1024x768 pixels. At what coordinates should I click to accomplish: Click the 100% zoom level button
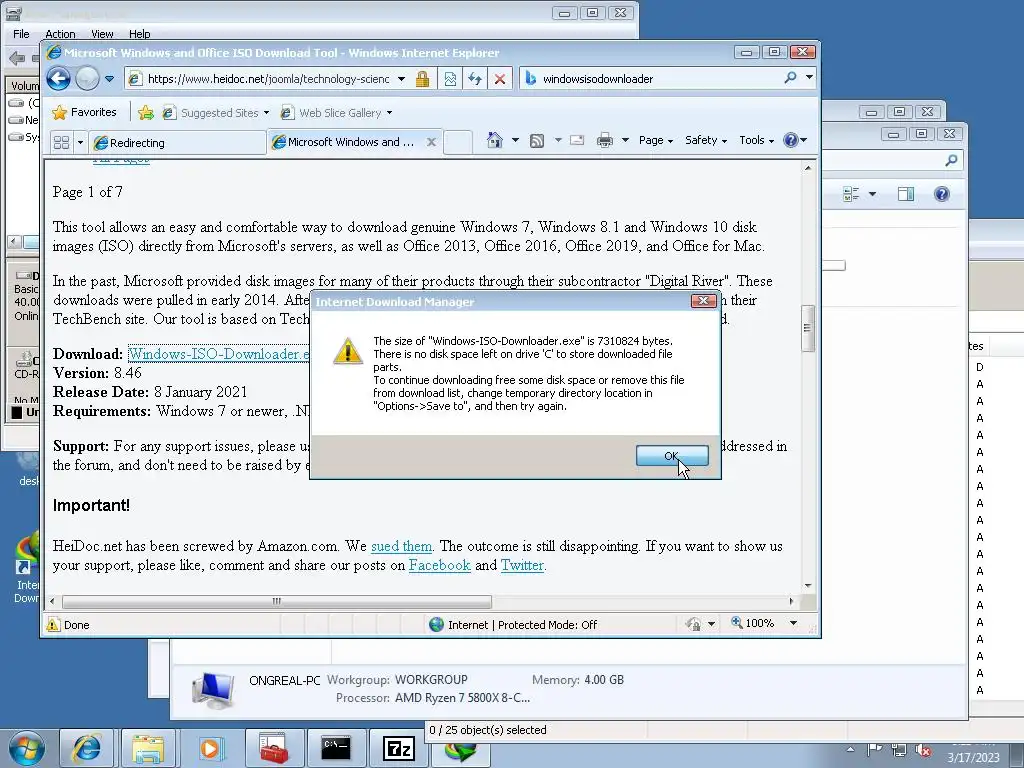[x=753, y=623]
